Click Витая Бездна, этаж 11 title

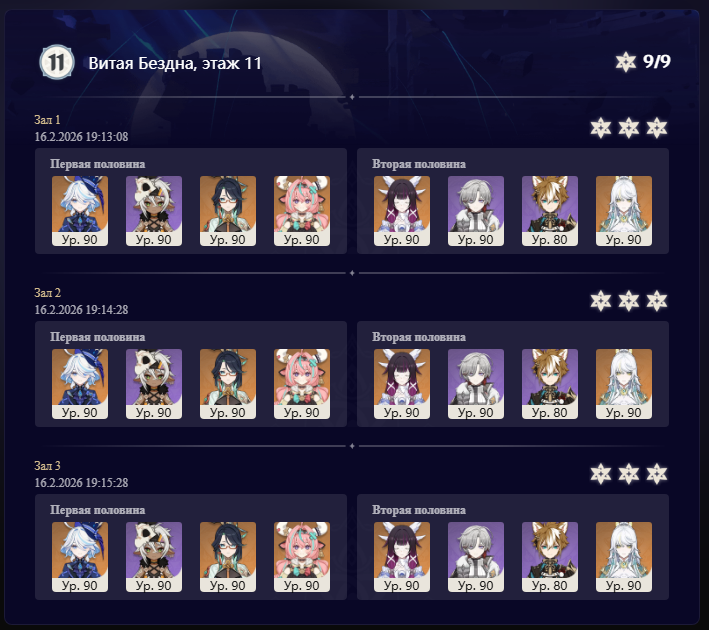pyautogui.click(x=175, y=63)
